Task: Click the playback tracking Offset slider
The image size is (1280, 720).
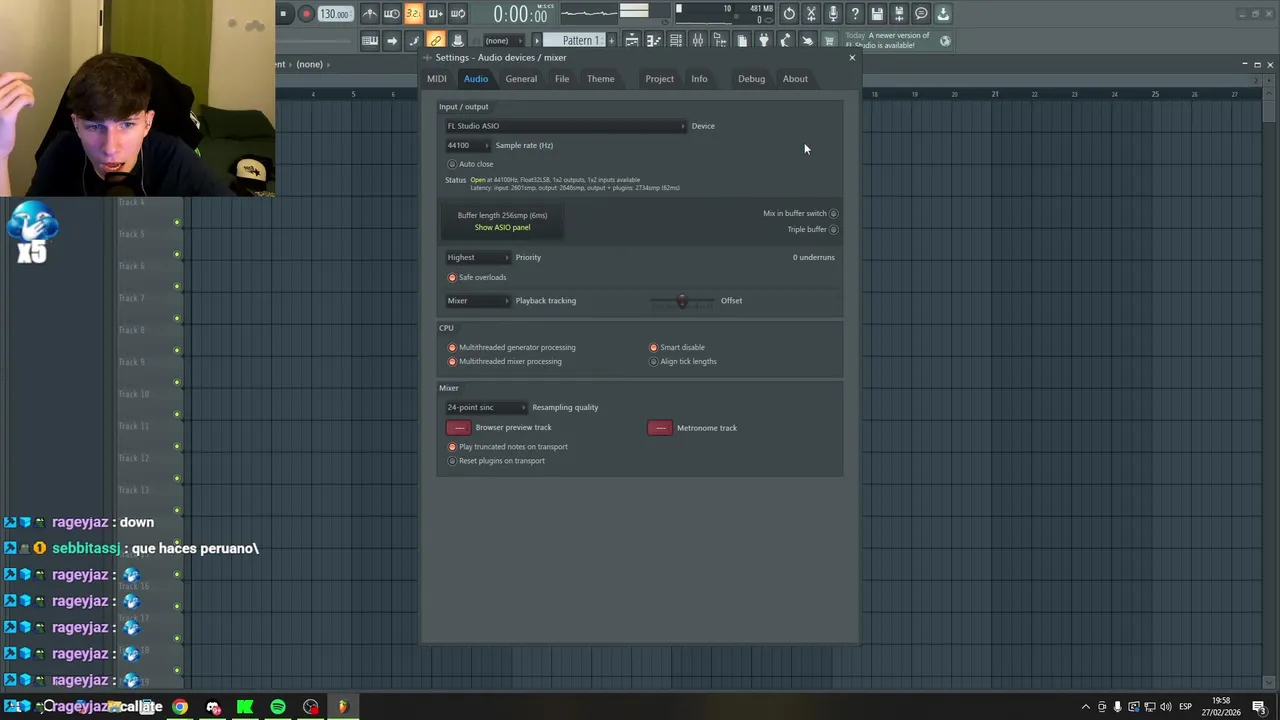Action: pyautogui.click(x=682, y=300)
